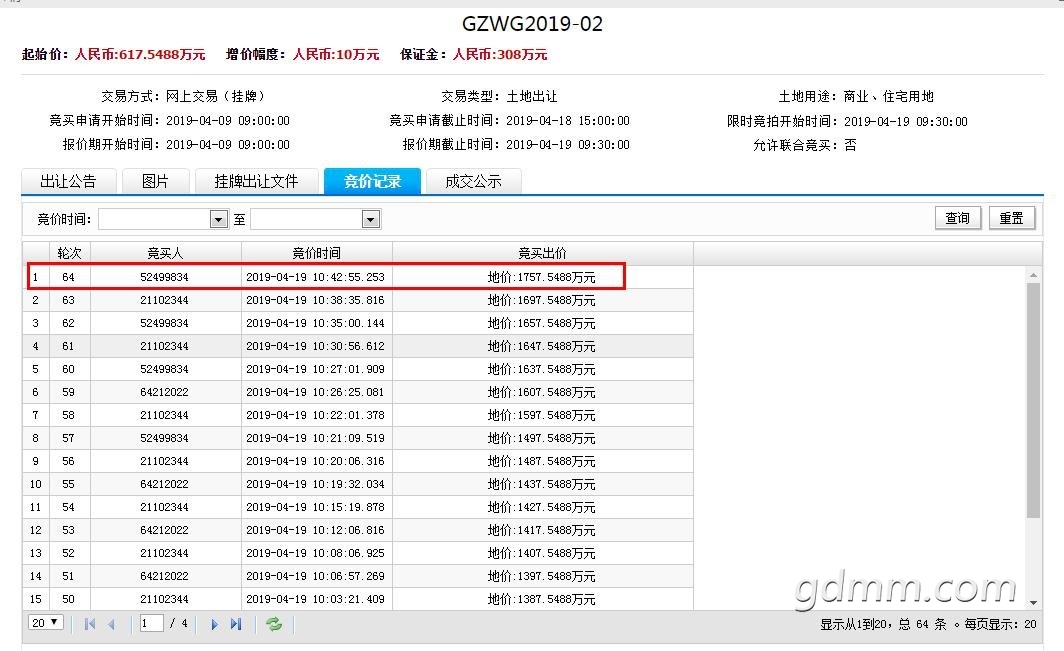Screen dimensions: 1064x651
Task: Click the 查询 search button
Action: 957,218
